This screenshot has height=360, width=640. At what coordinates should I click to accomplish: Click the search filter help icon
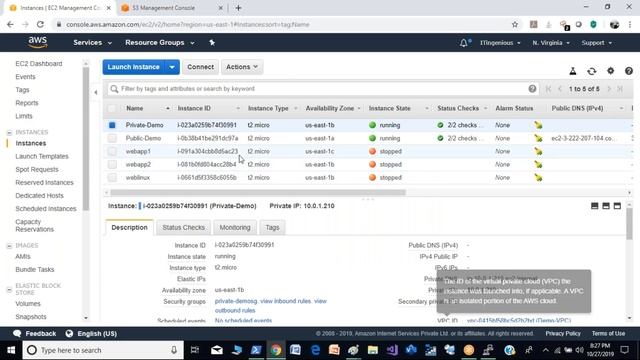click(x=532, y=89)
